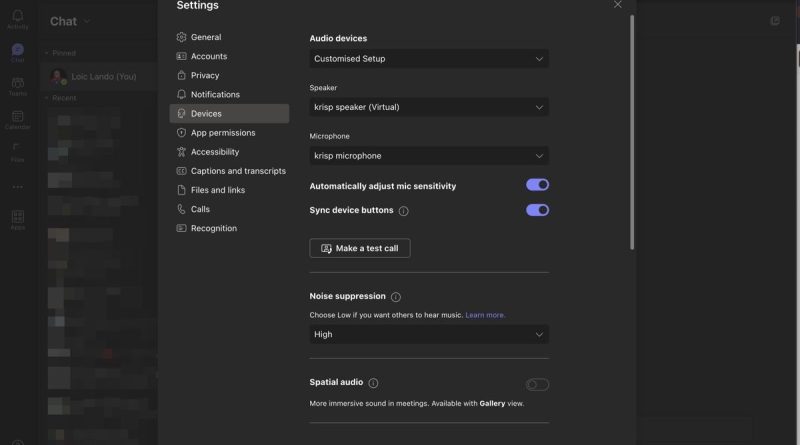
Task: Click the info icon next to Sync device buttons
Action: tap(404, 211)
